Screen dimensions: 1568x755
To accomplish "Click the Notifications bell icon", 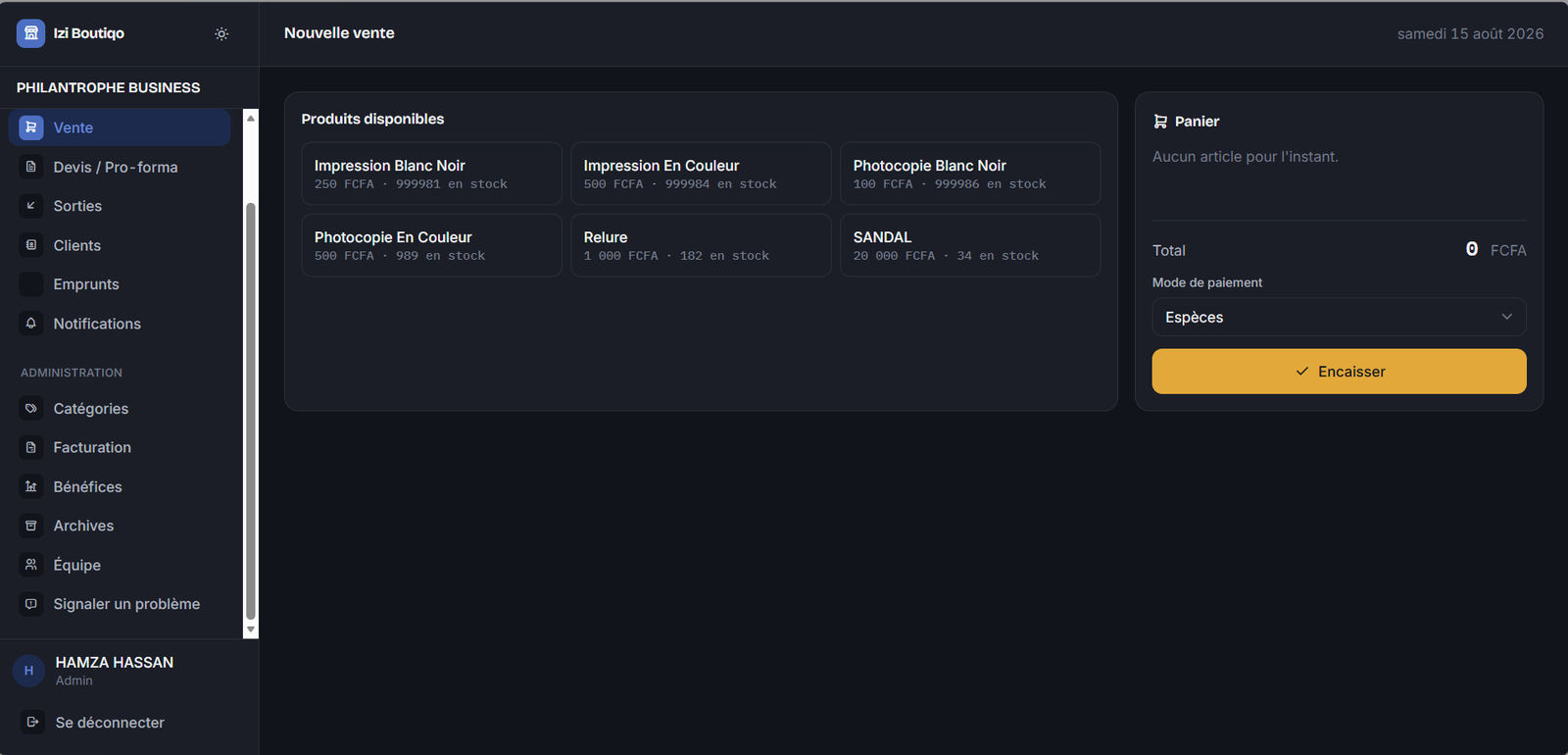I will [31, 324].
